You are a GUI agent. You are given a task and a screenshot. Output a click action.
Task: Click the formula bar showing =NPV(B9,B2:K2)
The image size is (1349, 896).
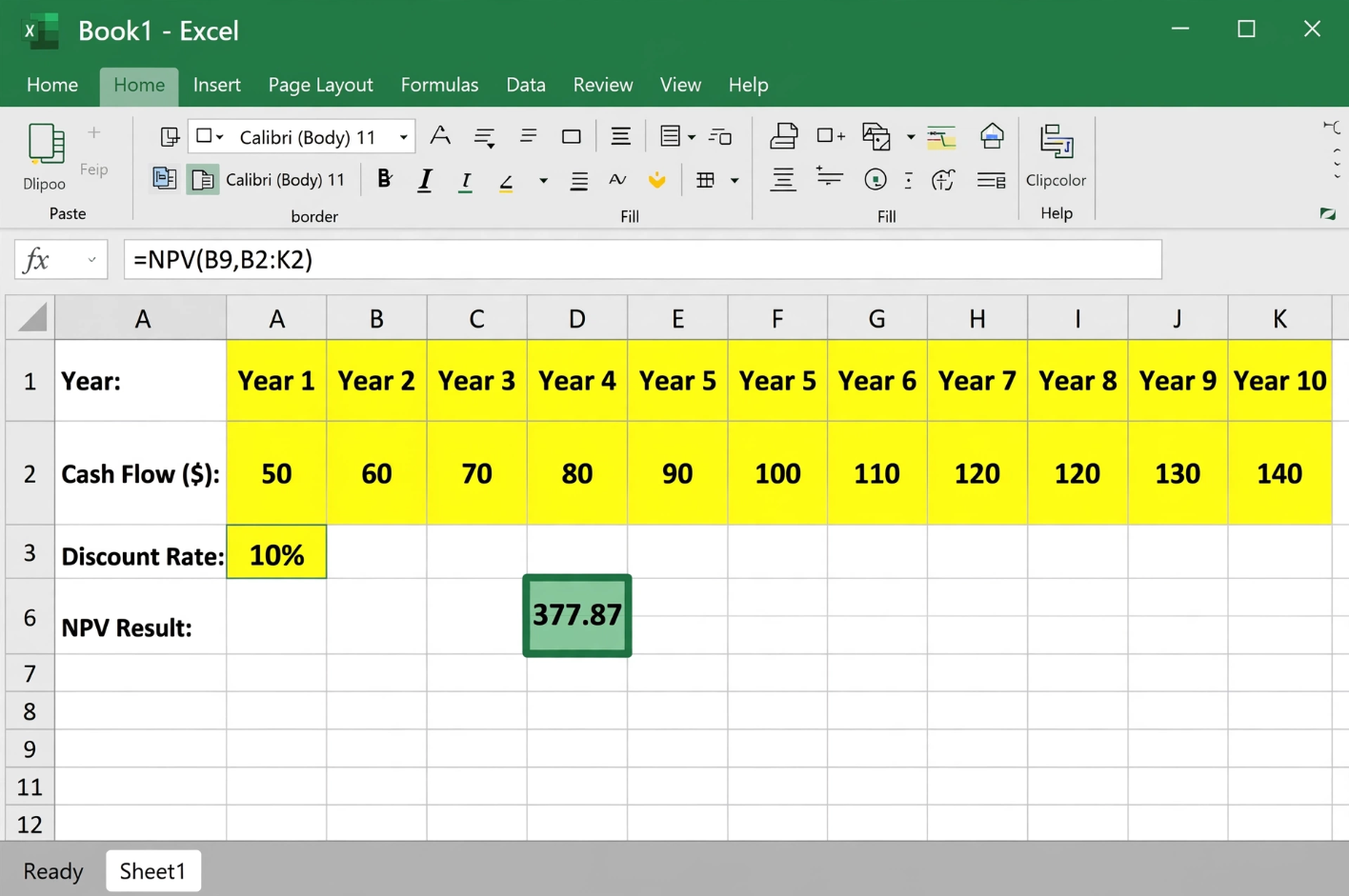[643, 259]
